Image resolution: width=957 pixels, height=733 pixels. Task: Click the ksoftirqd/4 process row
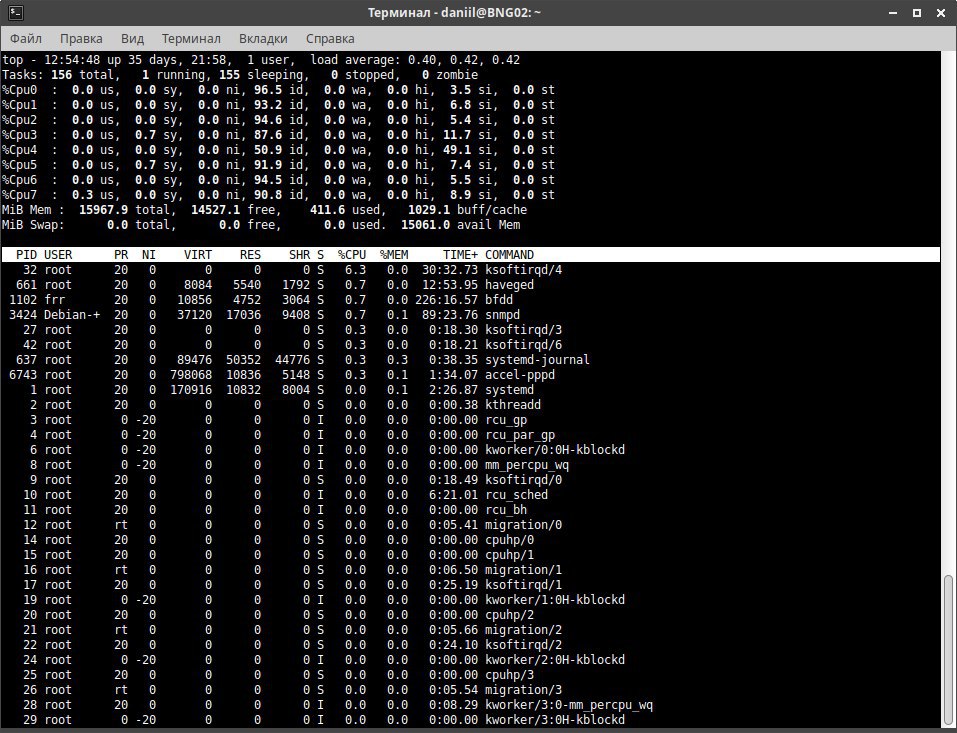point(471,270)
